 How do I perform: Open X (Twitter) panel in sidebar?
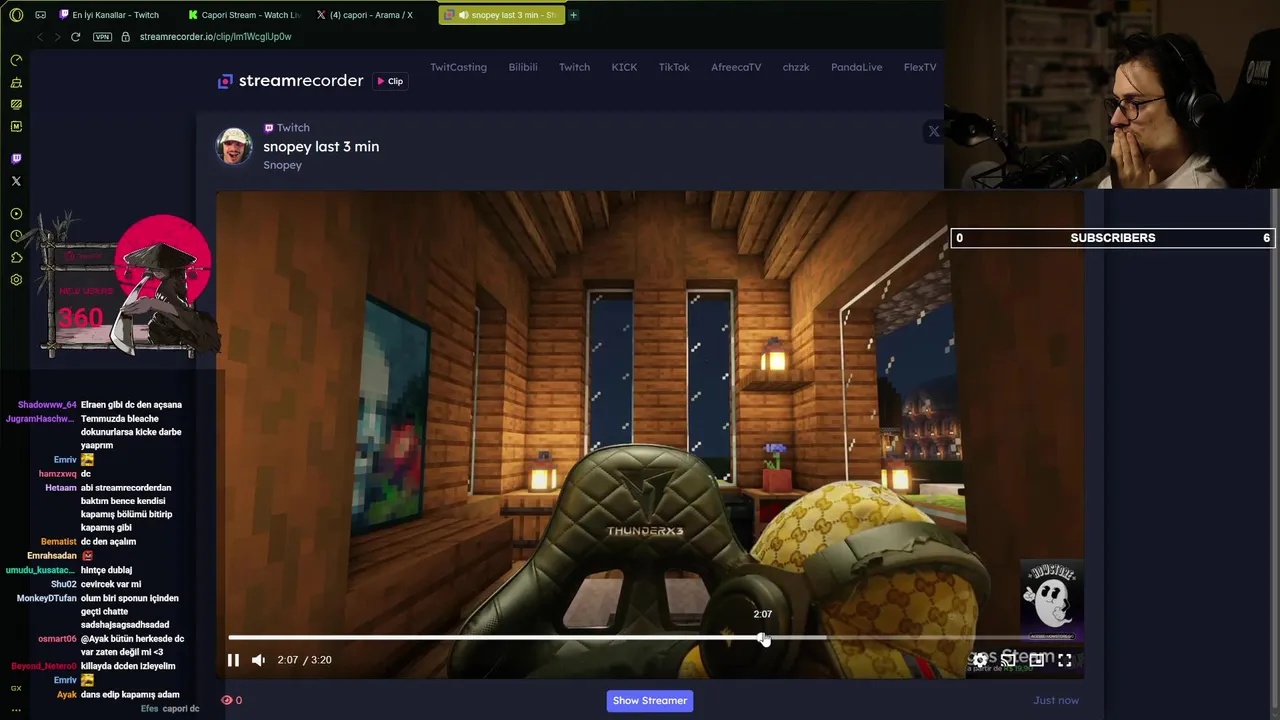(16, 181)
